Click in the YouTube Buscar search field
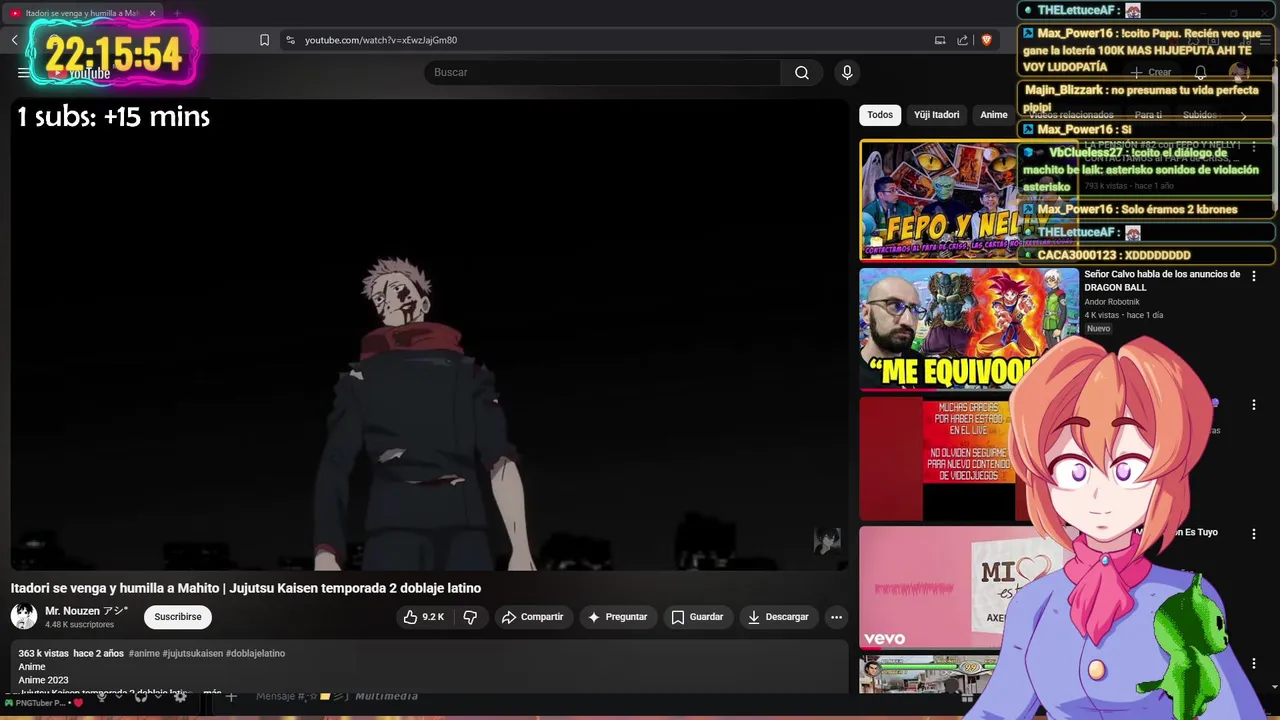The width and height of the screenshot is (1280, 720). [x=602, y=72]
